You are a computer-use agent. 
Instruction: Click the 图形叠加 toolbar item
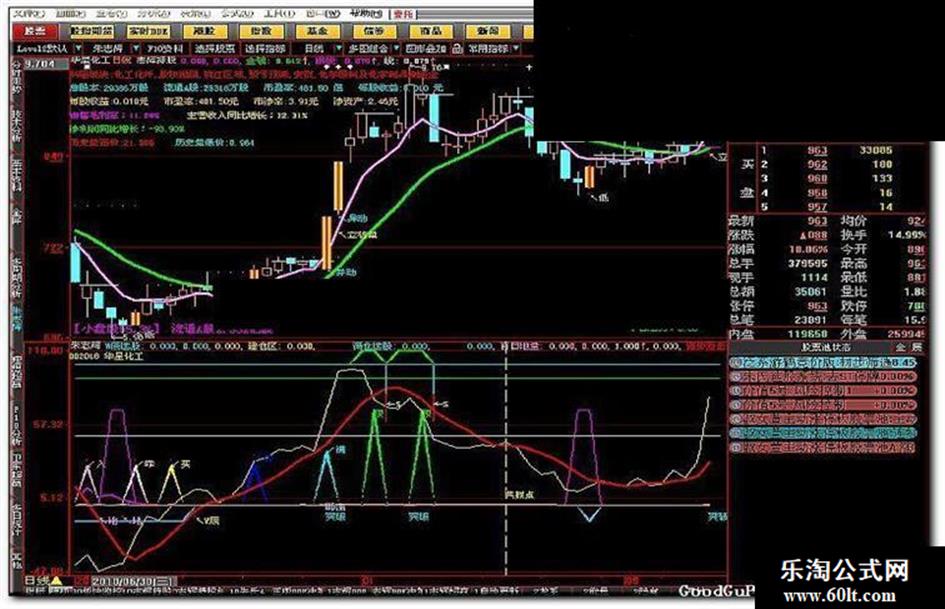[x=426, y=48]
